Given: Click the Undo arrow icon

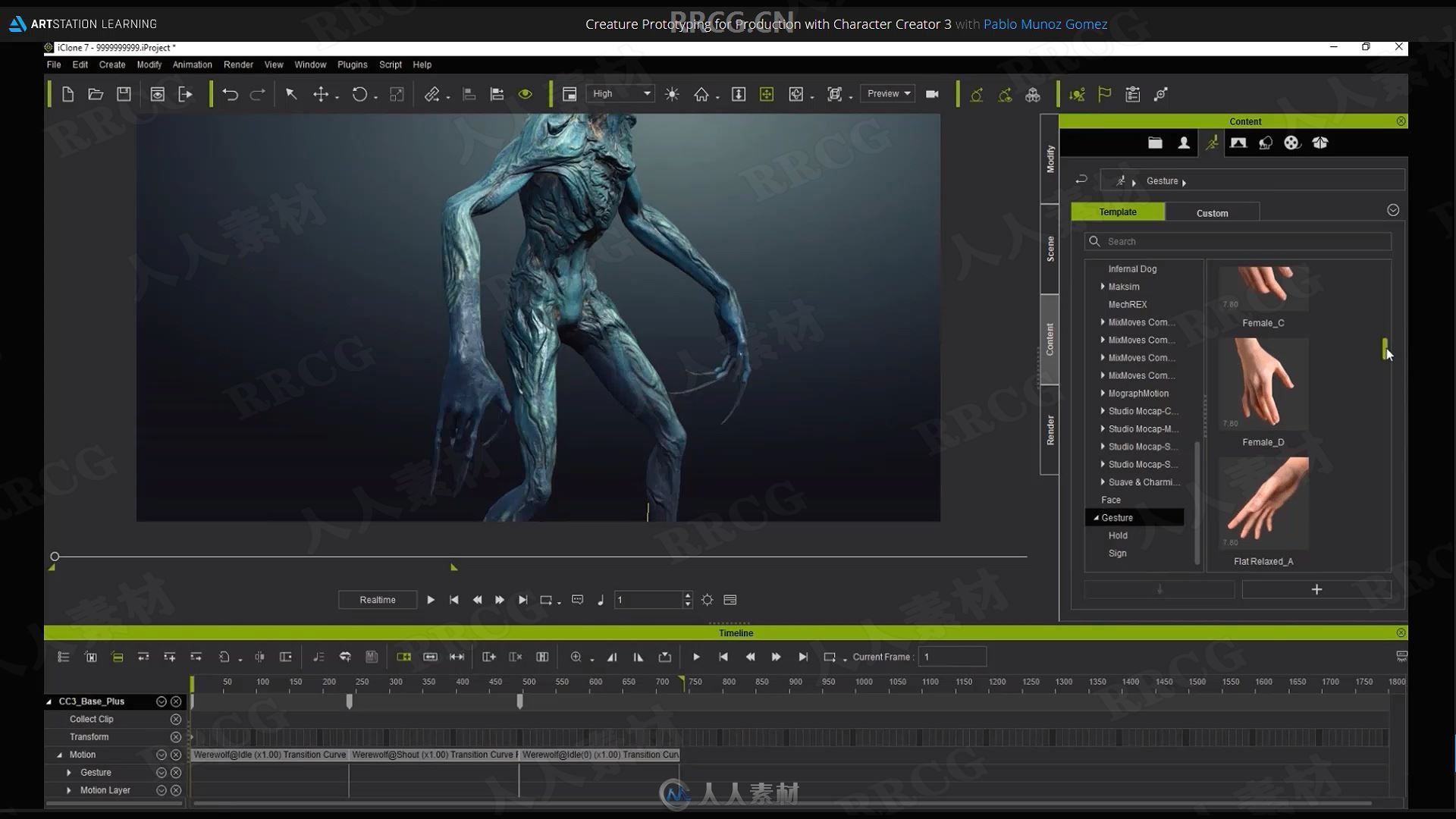Looking at the screenshot, I should [230, 94].
